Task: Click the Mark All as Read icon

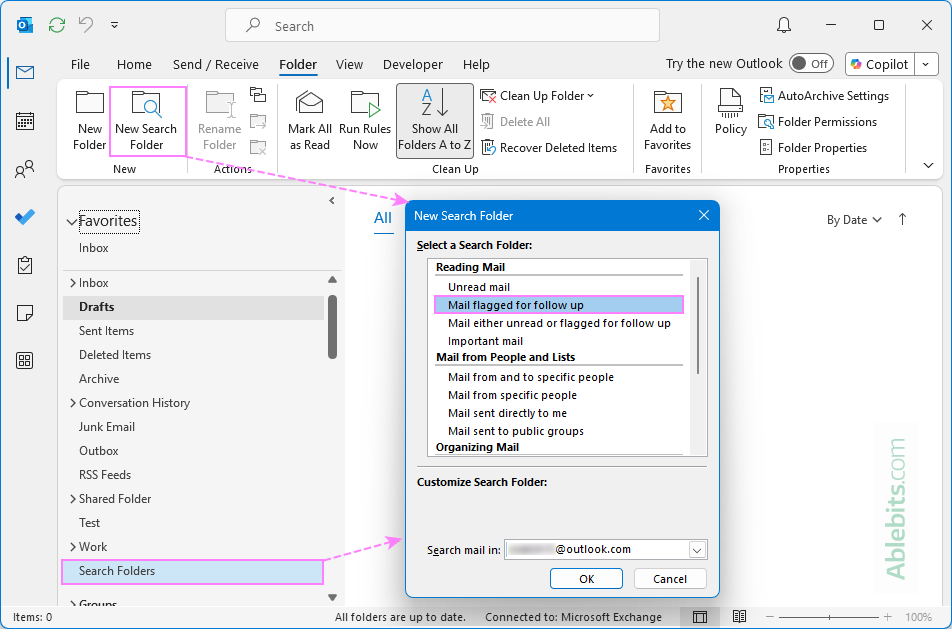Action: [310, 120]
